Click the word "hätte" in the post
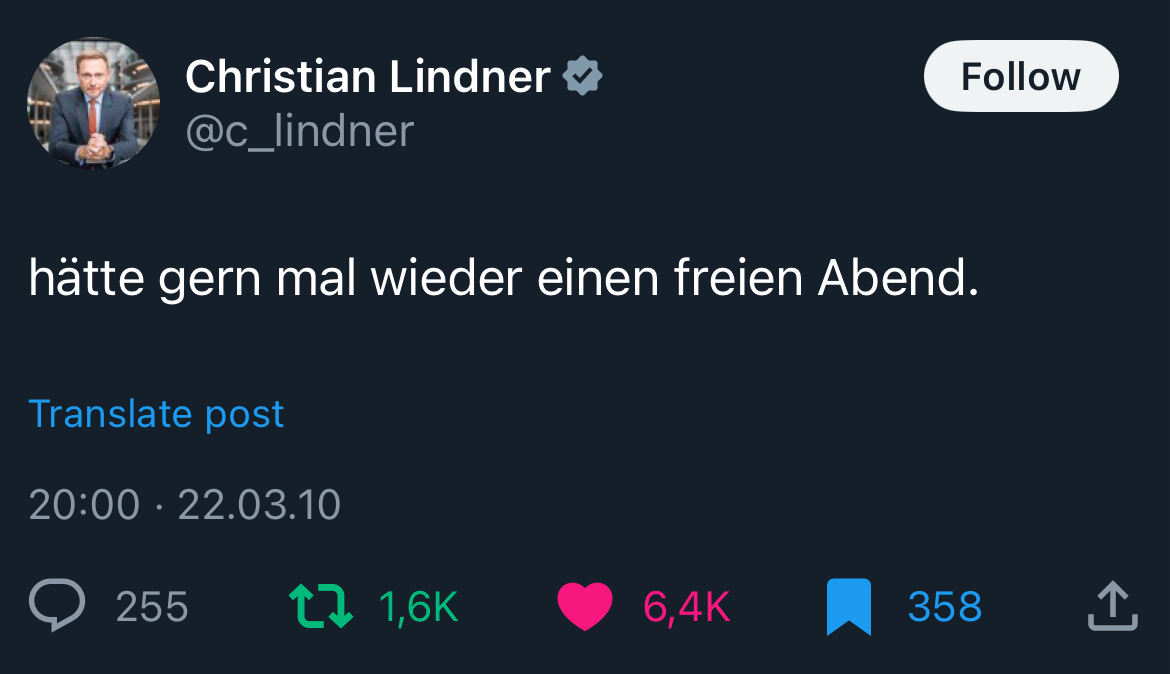 tap(86, 280)
